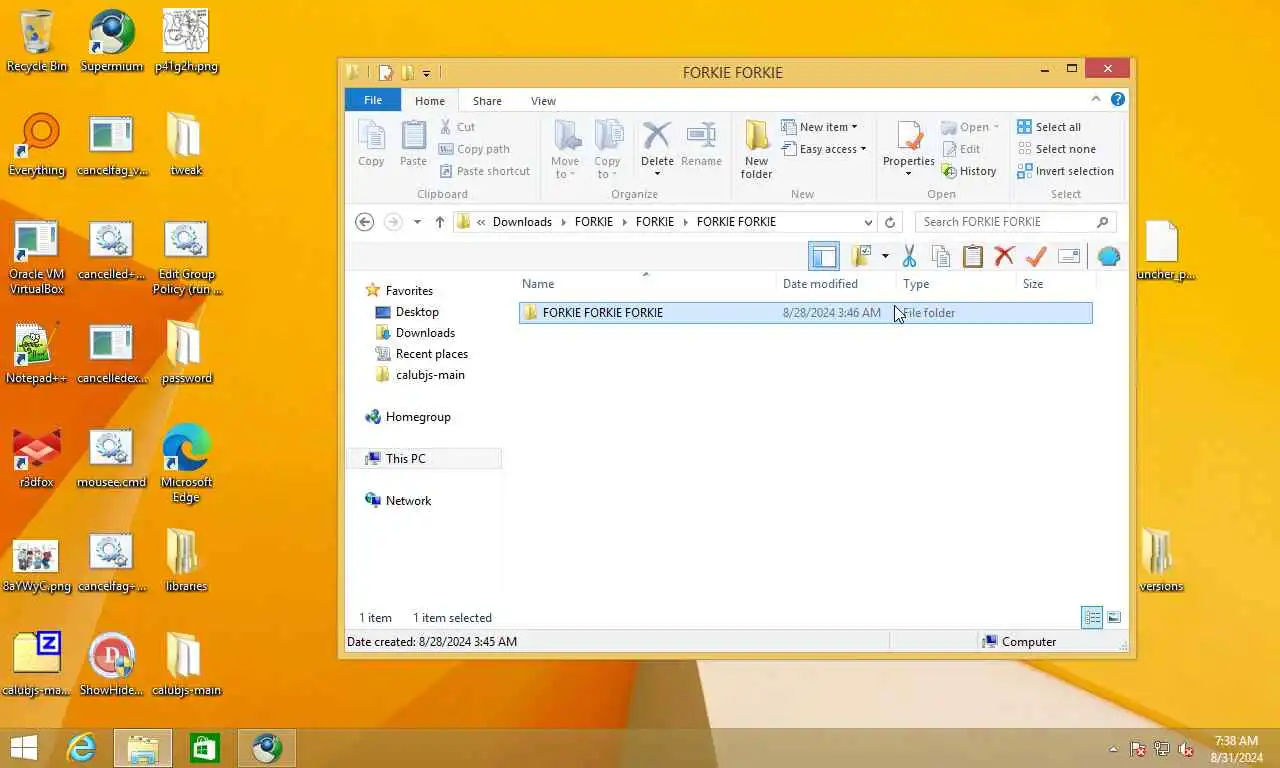Image resolution: width=1280 pixels, height=768 pixels.
Task: Select Homegroup in navigation pane
Action: click(x=407, y=416)
